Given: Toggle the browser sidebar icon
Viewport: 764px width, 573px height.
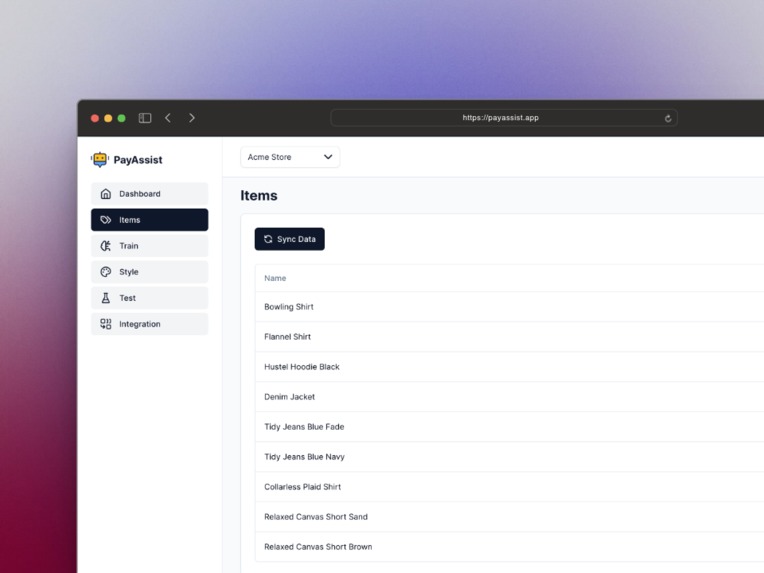Looking at the screenshot, I should [x=145, y=118].
